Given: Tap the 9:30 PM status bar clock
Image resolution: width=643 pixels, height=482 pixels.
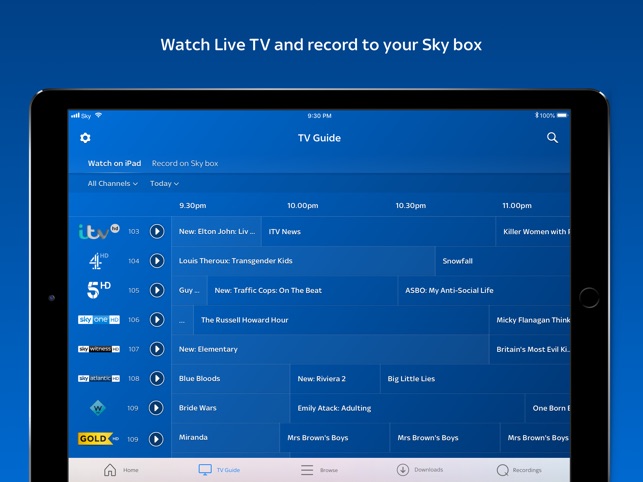Looking at the screenshot, I should (319, 116).
